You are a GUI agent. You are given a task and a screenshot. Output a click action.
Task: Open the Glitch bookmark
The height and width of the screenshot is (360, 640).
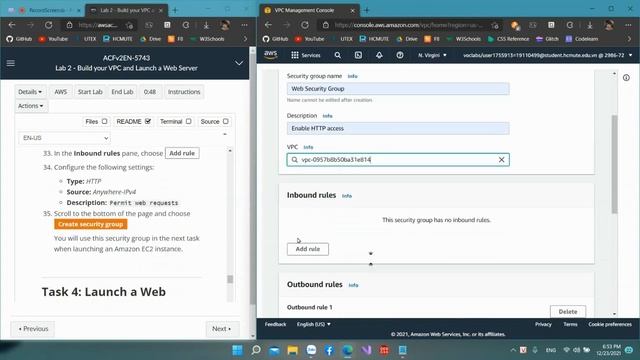tap(547, 39)
